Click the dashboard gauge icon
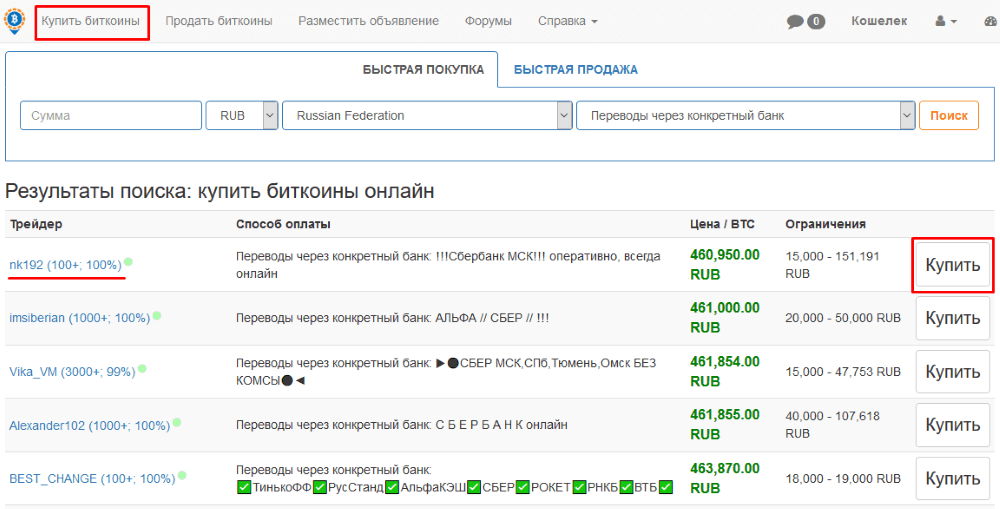The height and width of the screenshot is (509, 1000). (992, 21)
